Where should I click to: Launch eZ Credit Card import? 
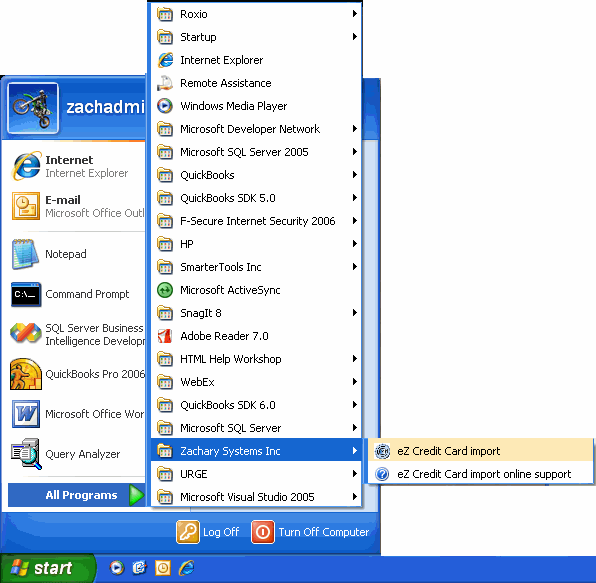480,451
